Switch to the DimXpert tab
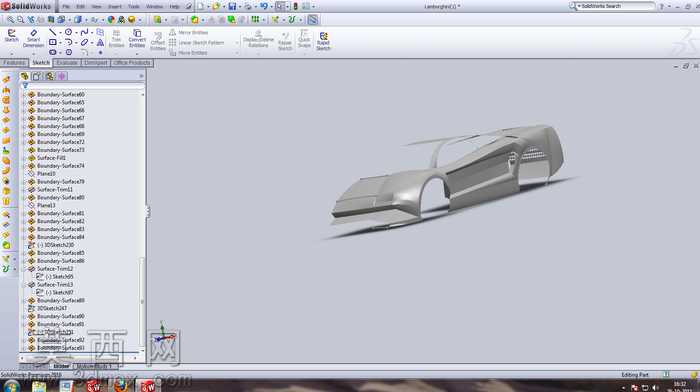The height and width of the screenshot is (392, 700). click(96, 63)
